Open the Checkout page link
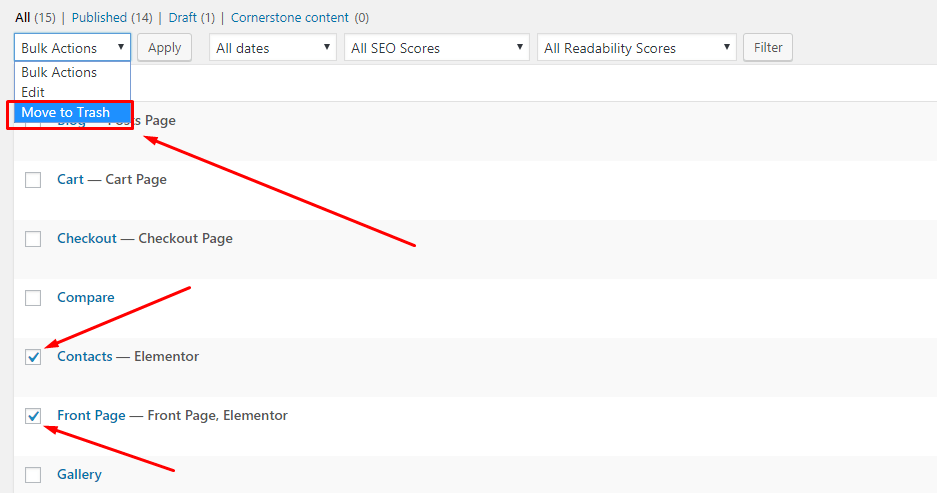Screen dimensions: 937x493 tap(87, 238)
